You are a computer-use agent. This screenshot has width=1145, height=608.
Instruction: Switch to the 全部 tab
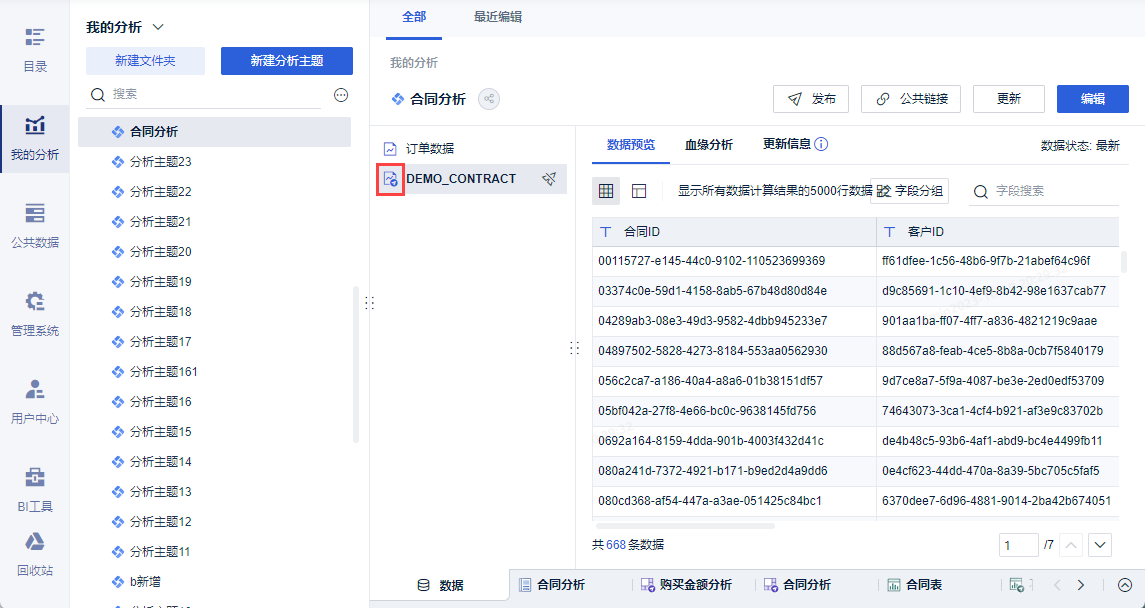point(414,17)
